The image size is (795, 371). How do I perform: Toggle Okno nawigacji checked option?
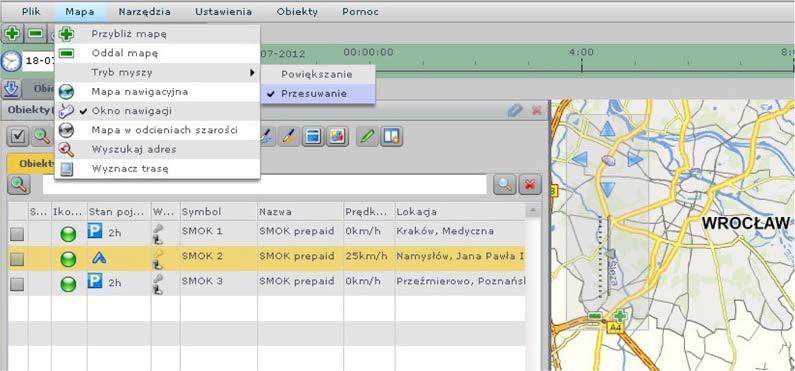157,110
